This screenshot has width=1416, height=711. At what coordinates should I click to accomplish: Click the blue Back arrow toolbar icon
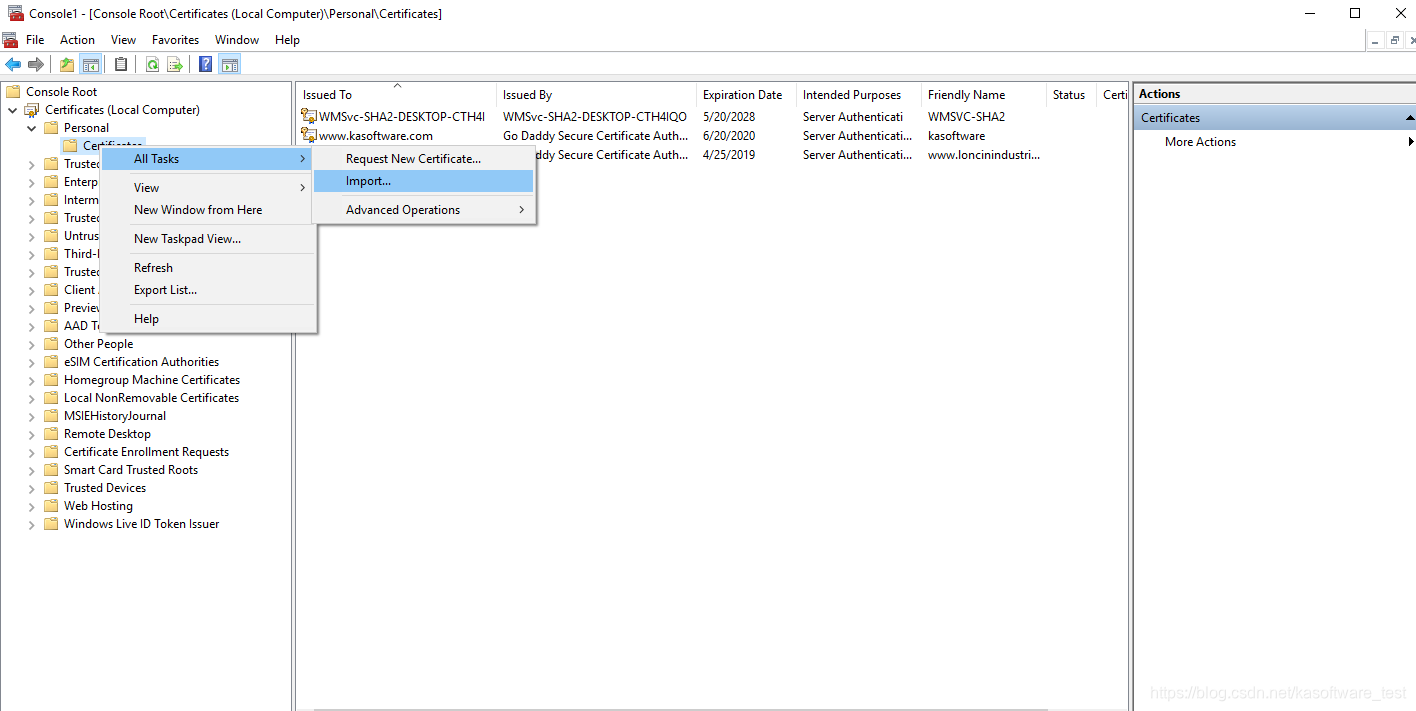click(13, 65)
